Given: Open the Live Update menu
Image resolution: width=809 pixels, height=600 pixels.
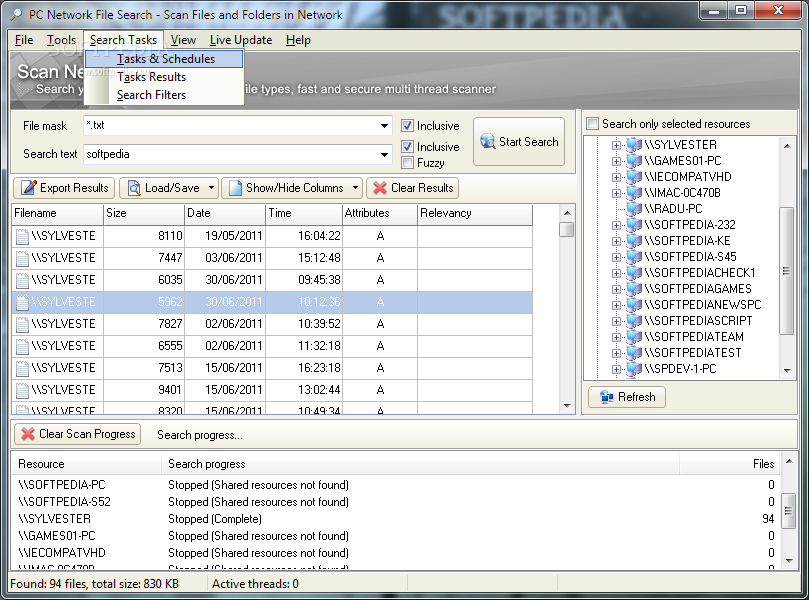Looking at the screenshot, I should tap(240, 40).
